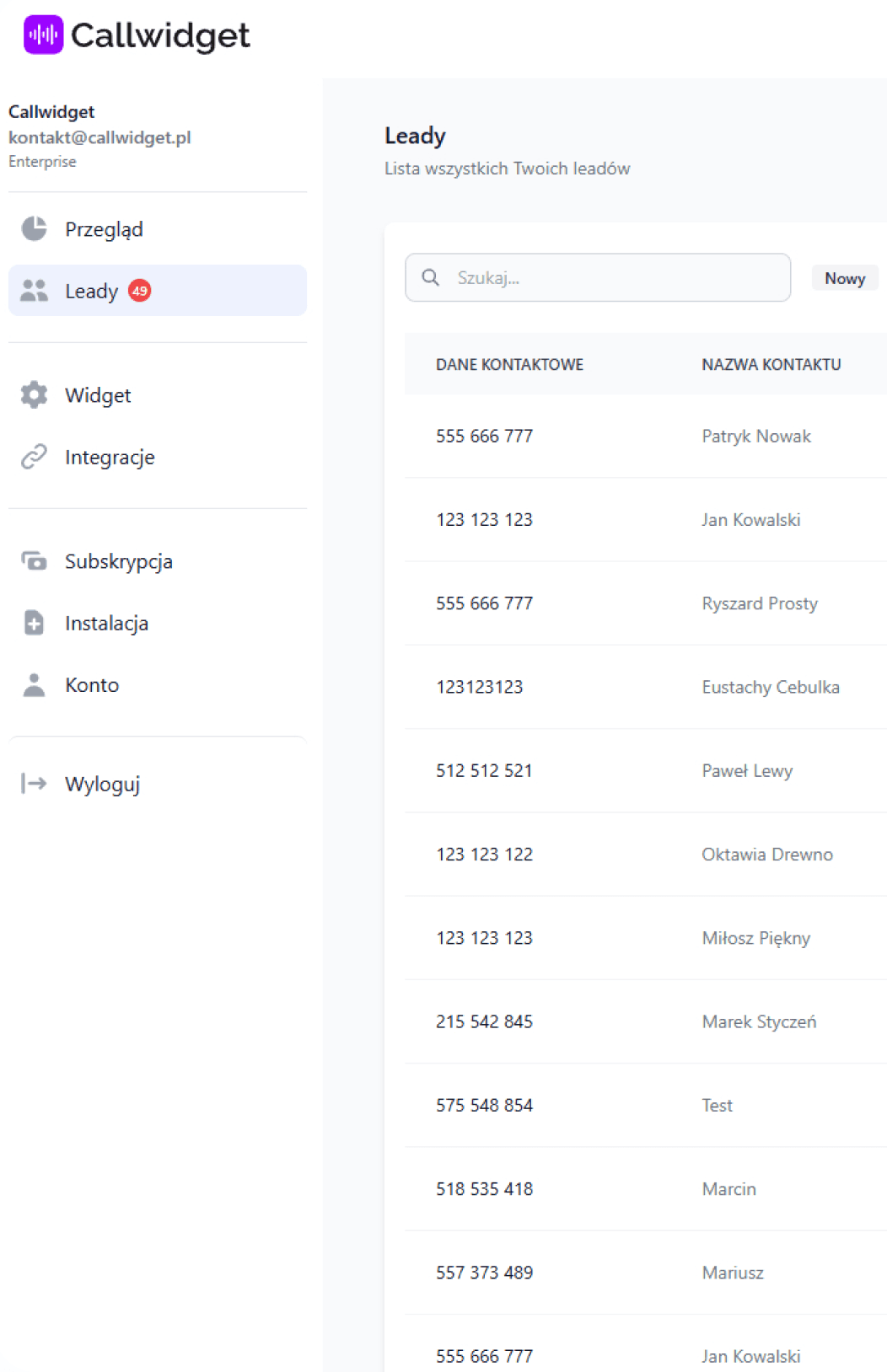
Task: Go to the Subskrypcja section
Action: 118,561
